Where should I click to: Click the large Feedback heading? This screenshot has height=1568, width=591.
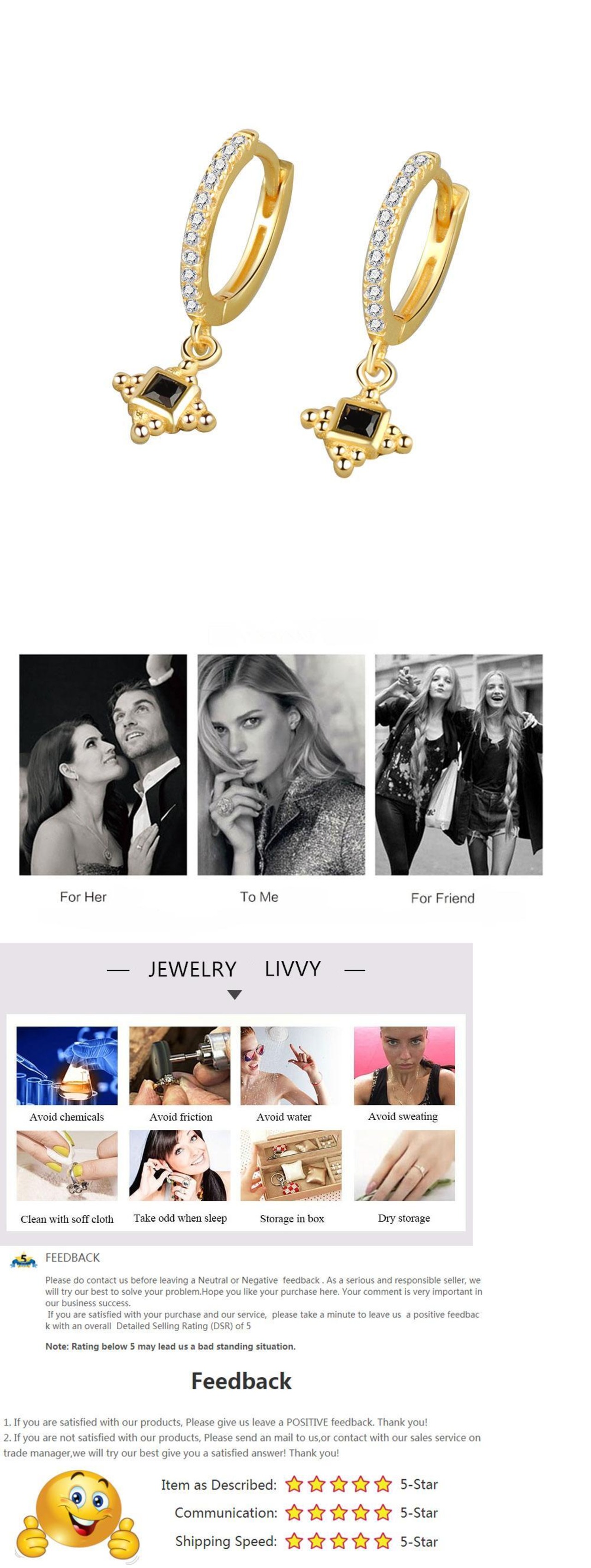(241, 1381)
